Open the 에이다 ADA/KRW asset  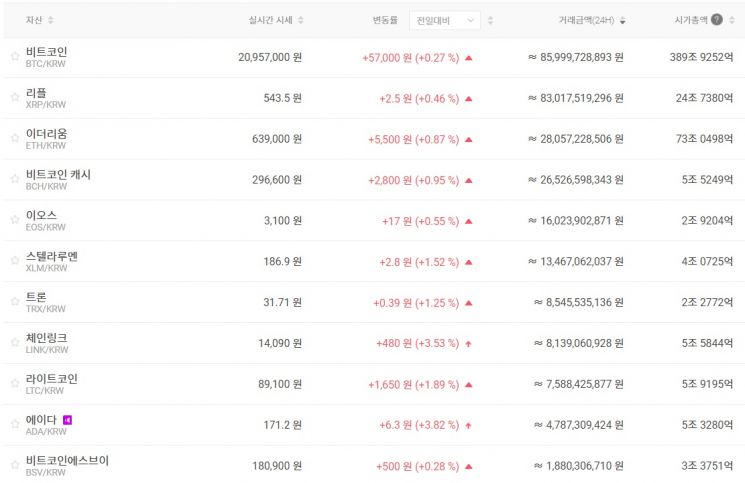[x=46, y=425]
